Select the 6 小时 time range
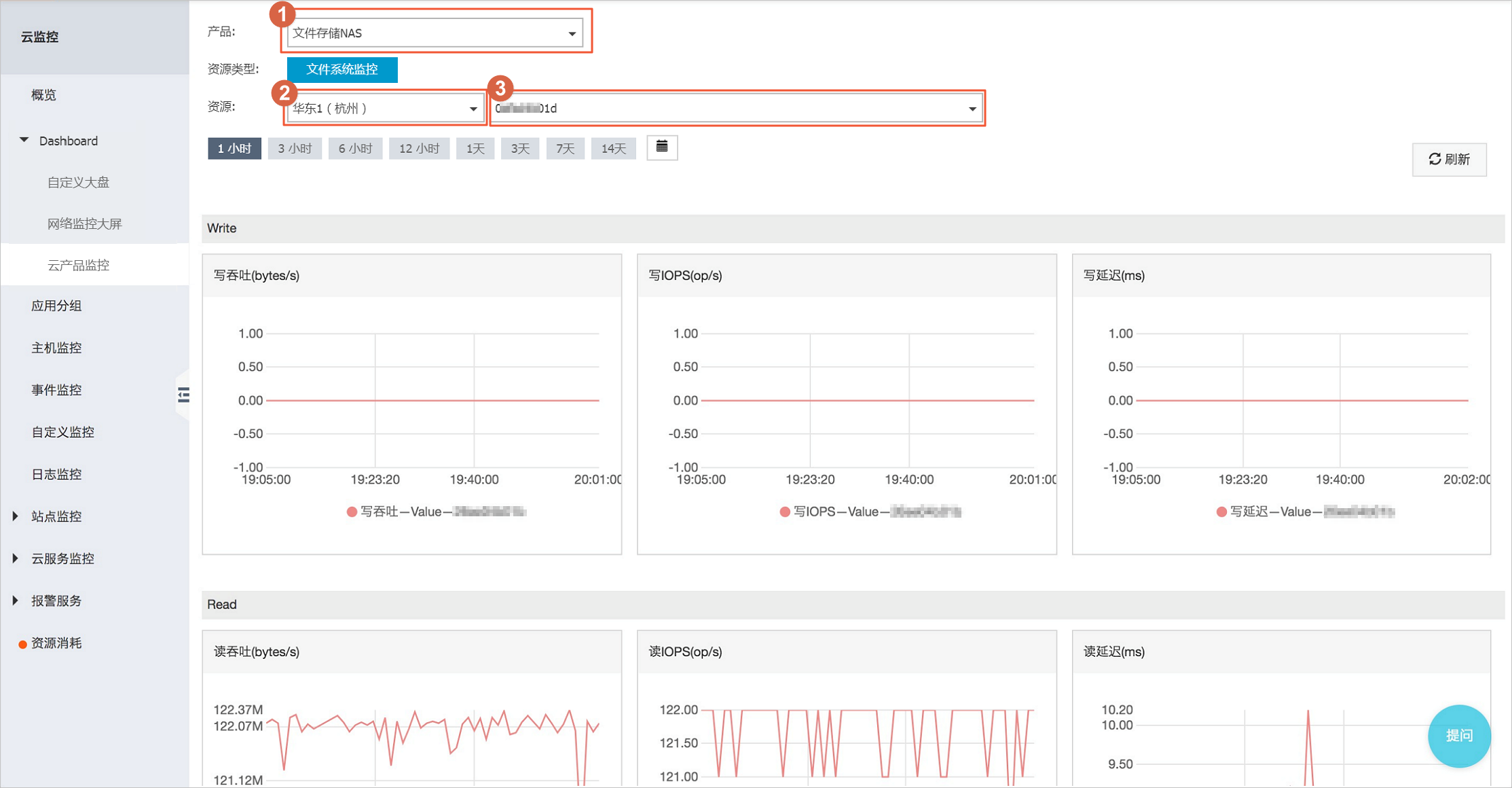The width and height of the screenshot is (1512, 788). pos(355,148)
